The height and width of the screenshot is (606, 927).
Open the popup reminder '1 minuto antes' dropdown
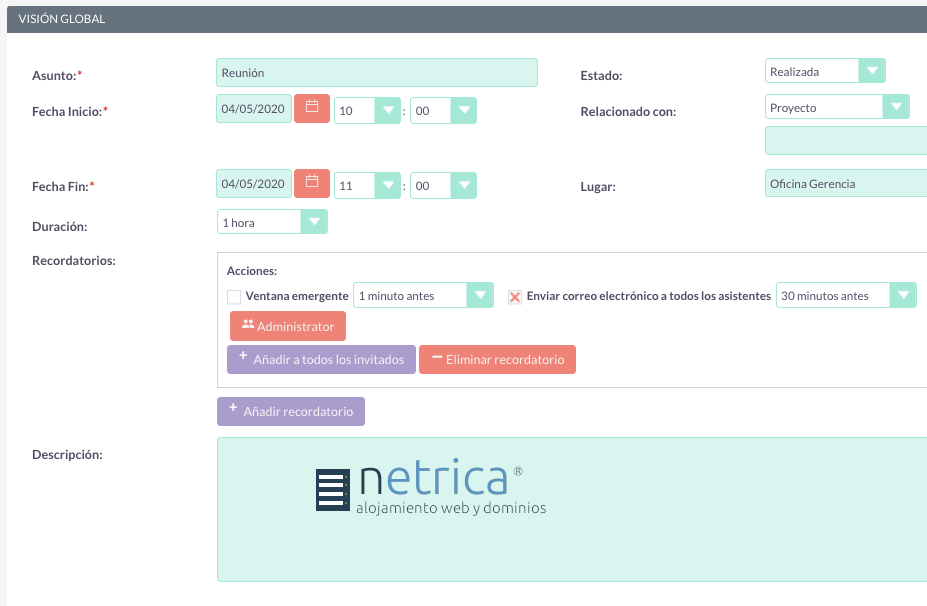coord(423,295)
